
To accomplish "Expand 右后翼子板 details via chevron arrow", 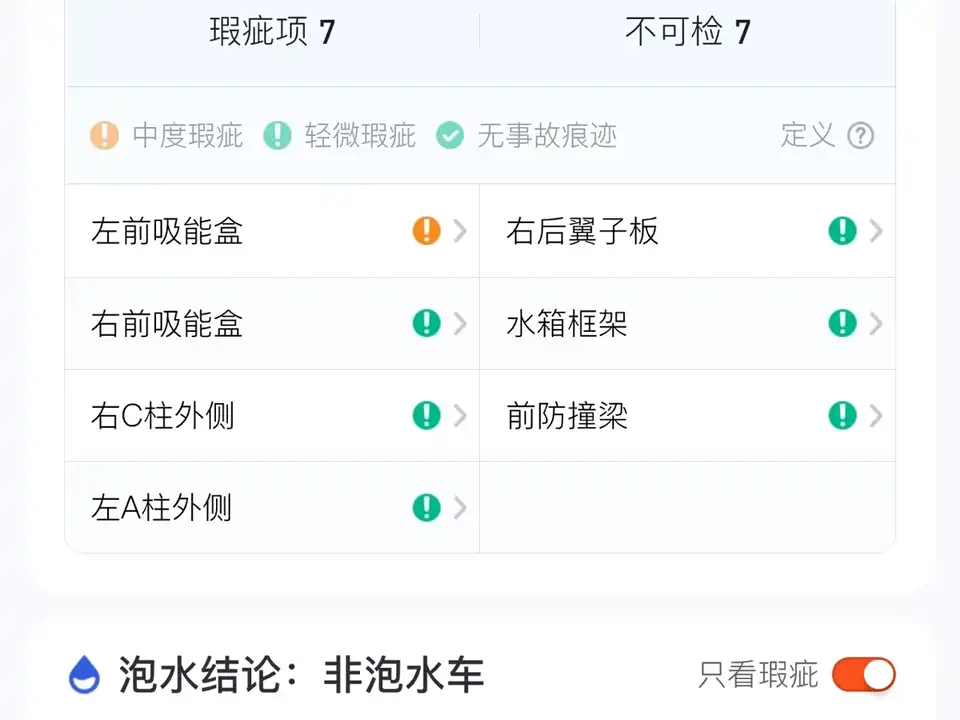I will tap(876, 232).
